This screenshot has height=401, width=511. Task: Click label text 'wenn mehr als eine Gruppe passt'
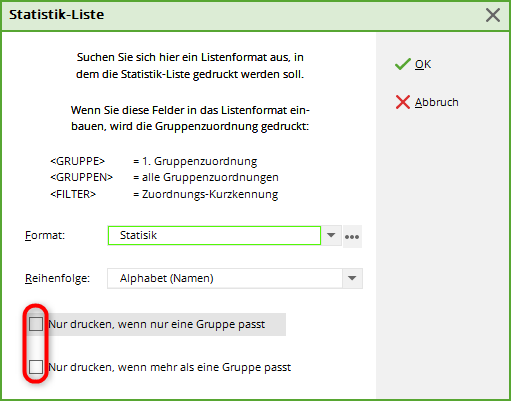(204, 367)
